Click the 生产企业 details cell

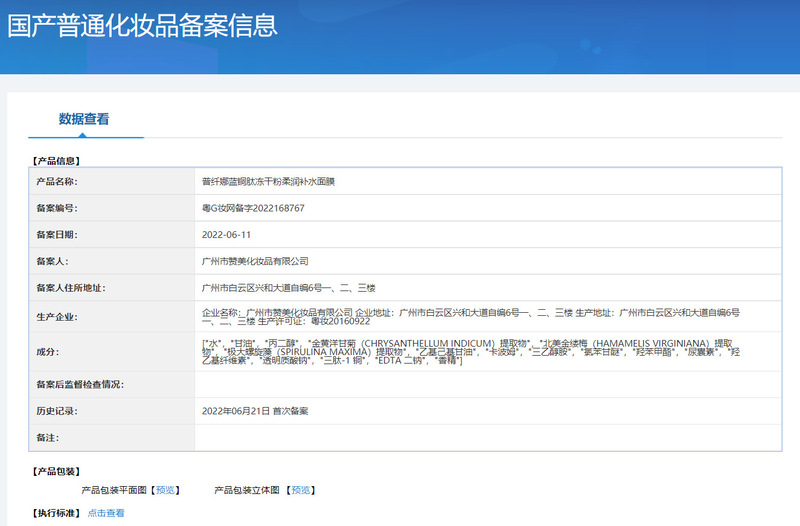click(x=470, y=316)
